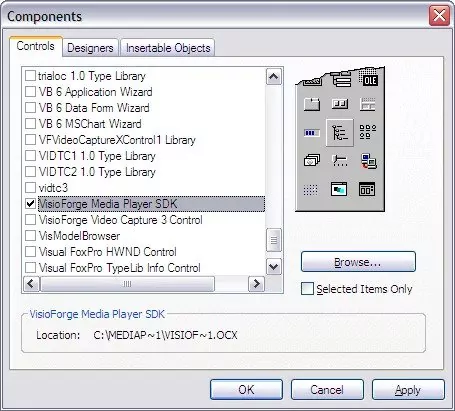Check the trialoc 1.0 Type Library checkbox

coord(30,76)
